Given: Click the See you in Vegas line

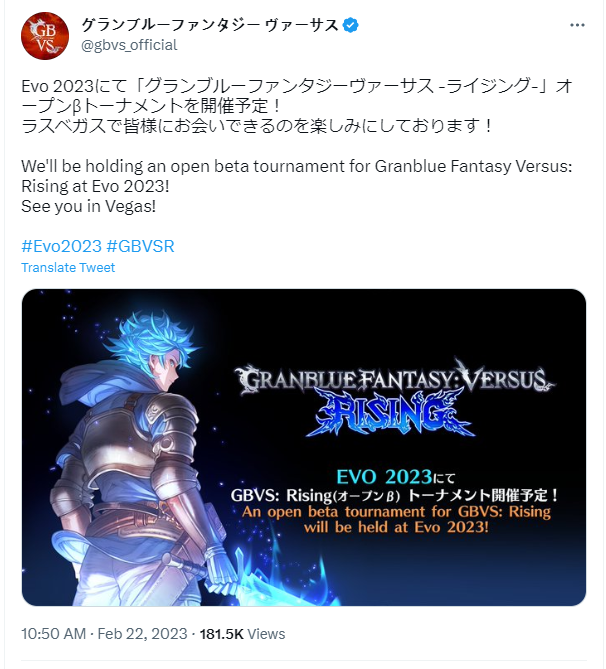Looking at the screenshot, I should pyautogui.click(x=88, y=207).
